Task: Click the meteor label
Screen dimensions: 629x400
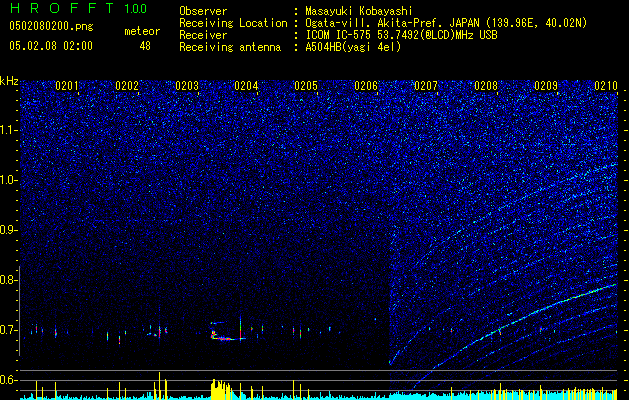Action: tap(142, 31)
